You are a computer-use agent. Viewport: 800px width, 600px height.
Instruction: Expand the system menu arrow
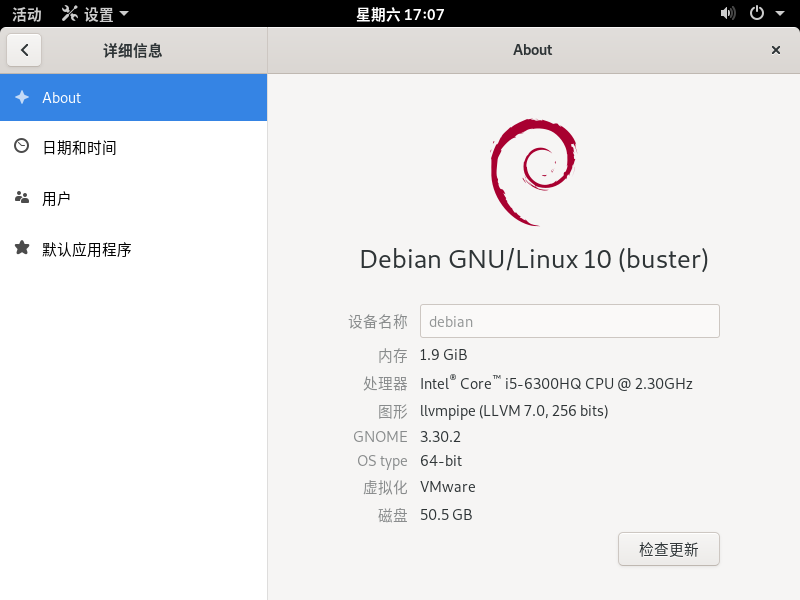click(x=780, y=13)
